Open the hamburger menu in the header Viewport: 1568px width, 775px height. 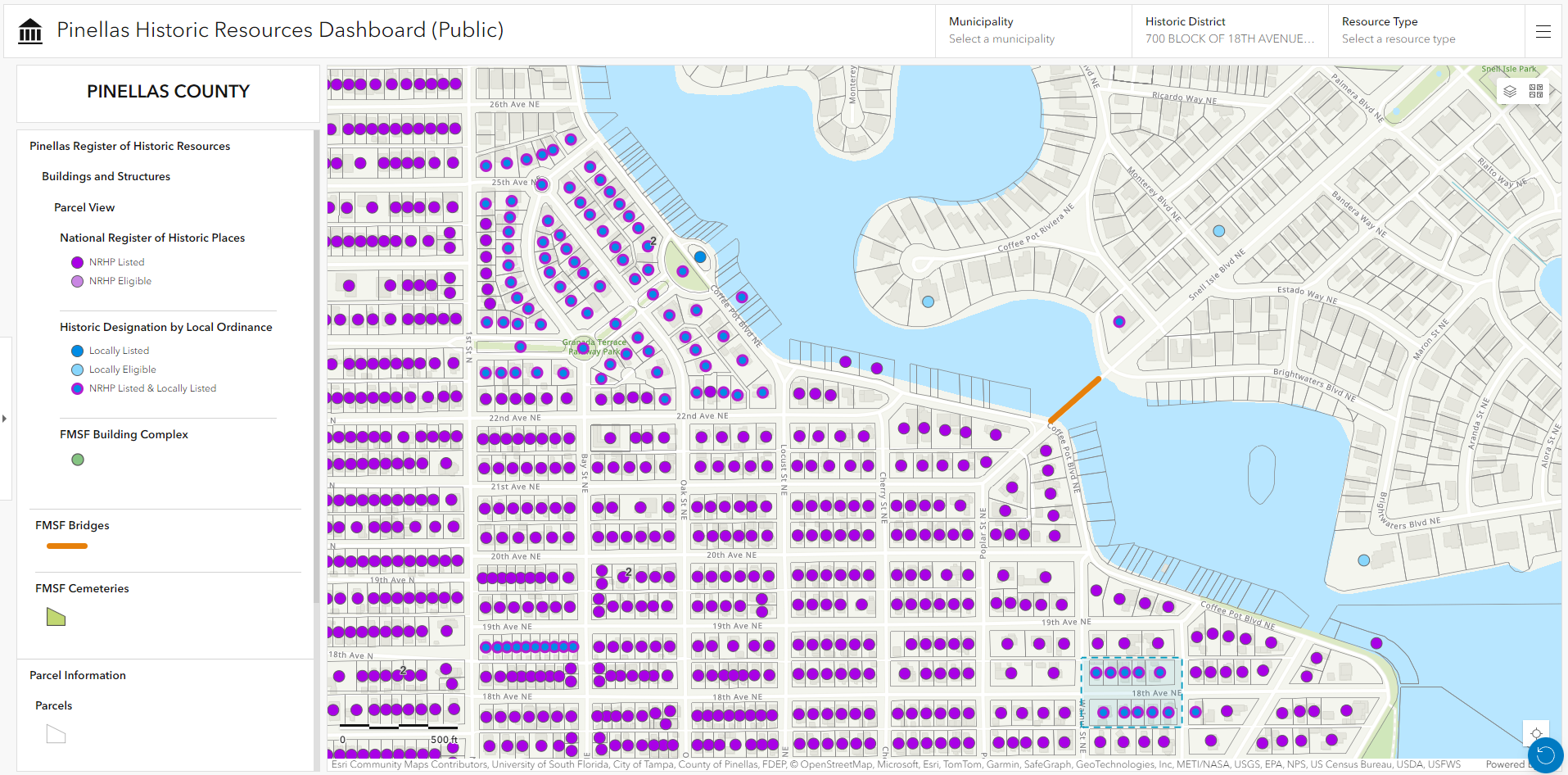[x=1543, y=32]
